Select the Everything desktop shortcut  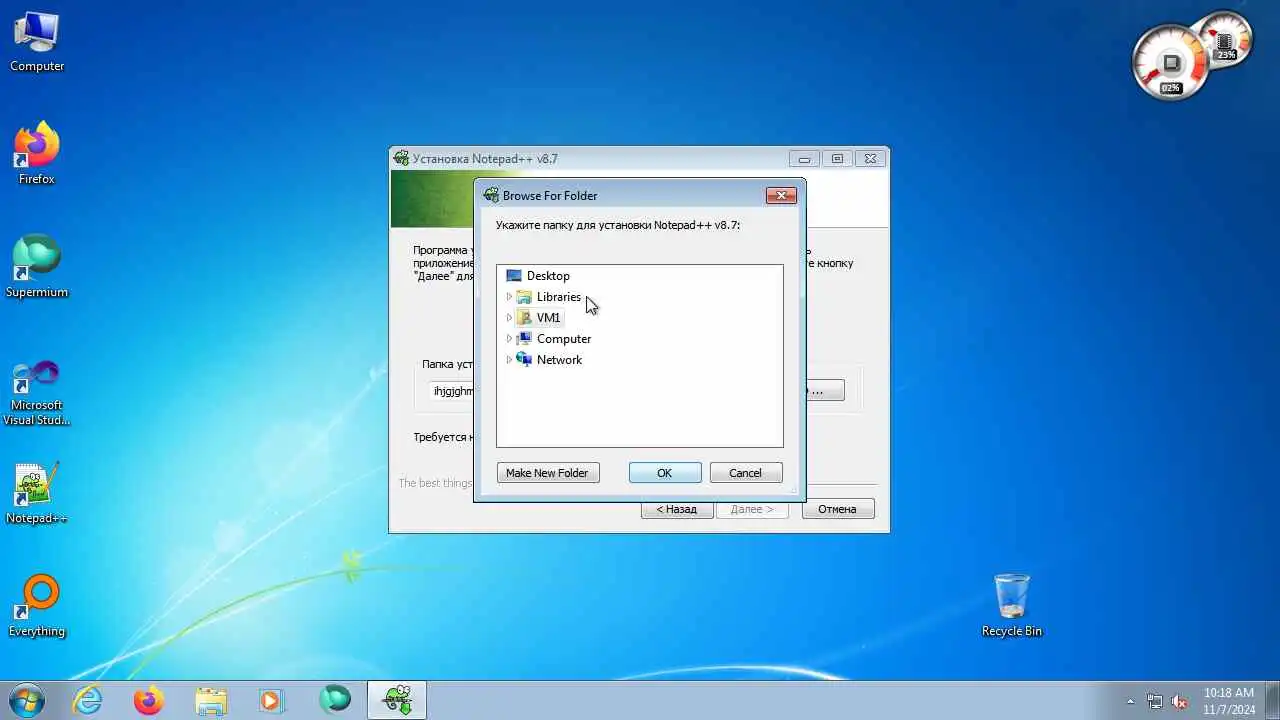[x=37, y=607]
